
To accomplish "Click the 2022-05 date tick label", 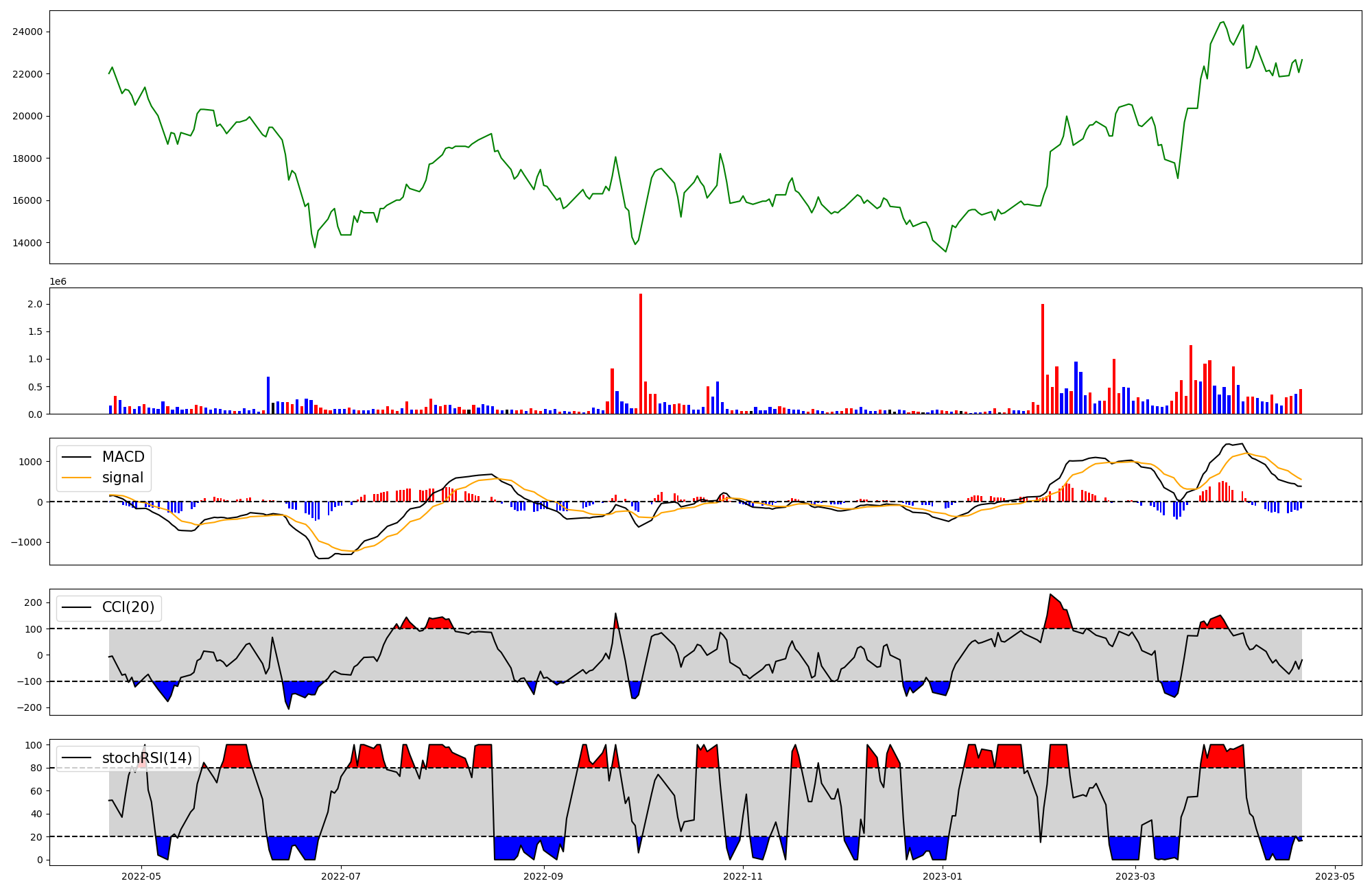I will [141, 876].
